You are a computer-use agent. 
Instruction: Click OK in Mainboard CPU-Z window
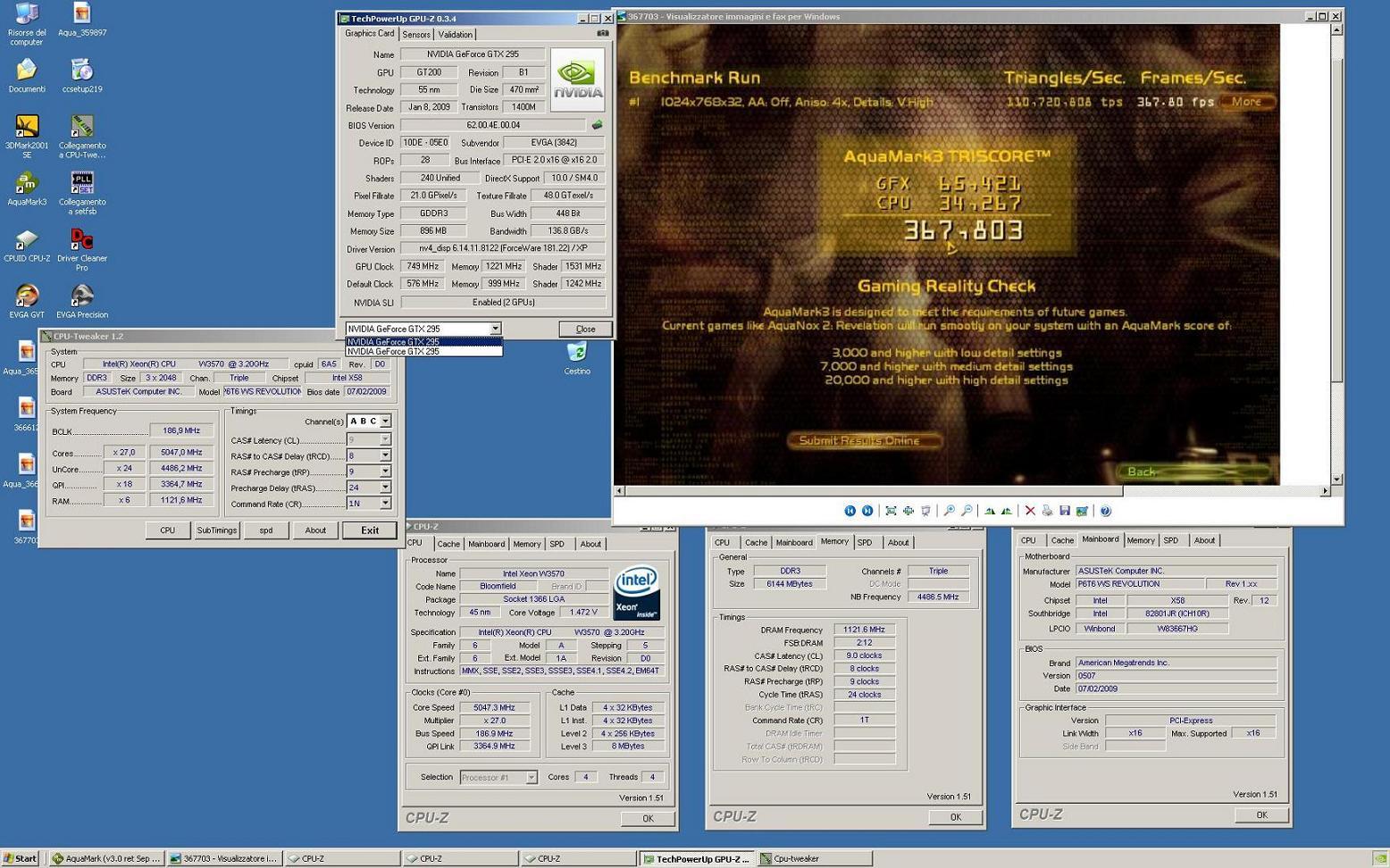point(1261,815)
